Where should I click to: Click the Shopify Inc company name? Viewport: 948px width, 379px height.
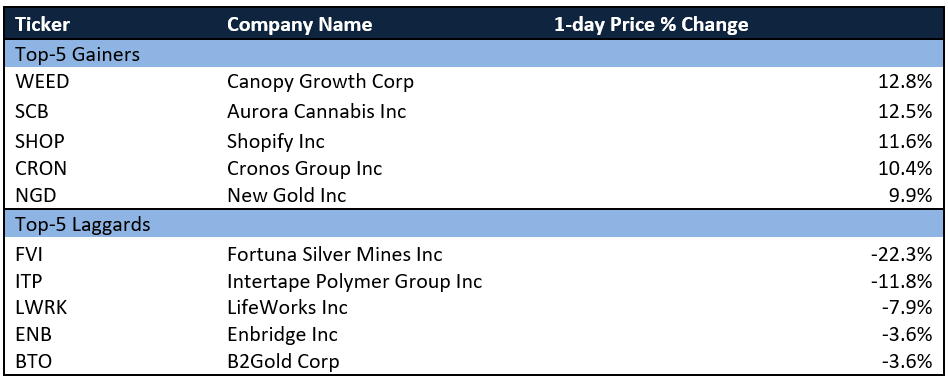point(276,141)
